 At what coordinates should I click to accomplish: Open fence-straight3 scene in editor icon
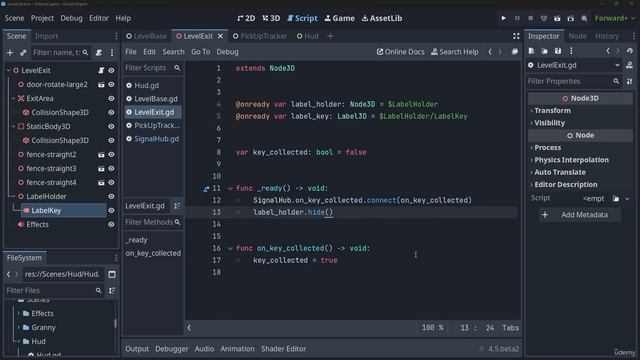coord(101,169)
